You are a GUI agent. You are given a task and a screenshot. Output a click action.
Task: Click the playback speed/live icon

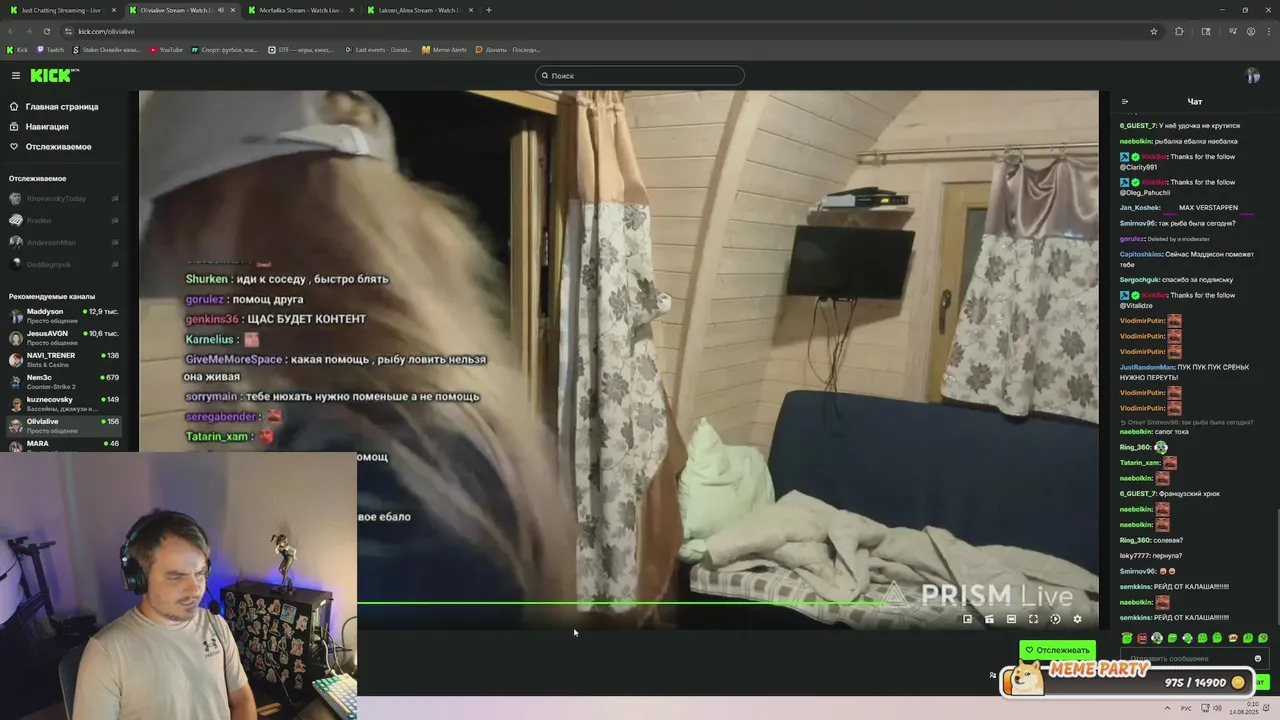1055,619
